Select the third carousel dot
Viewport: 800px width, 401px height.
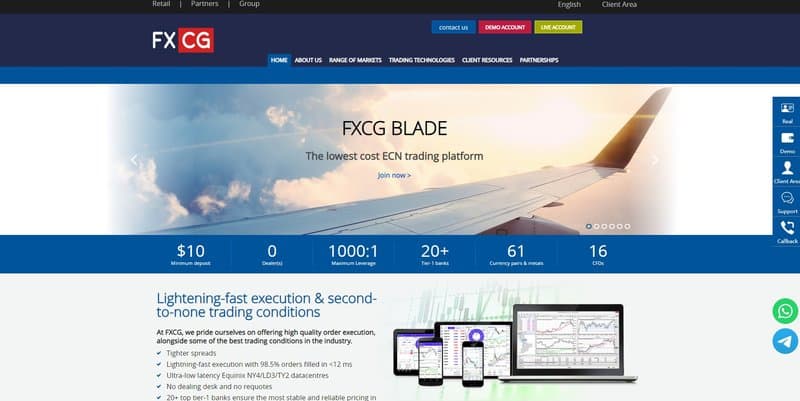pos(604,226)
